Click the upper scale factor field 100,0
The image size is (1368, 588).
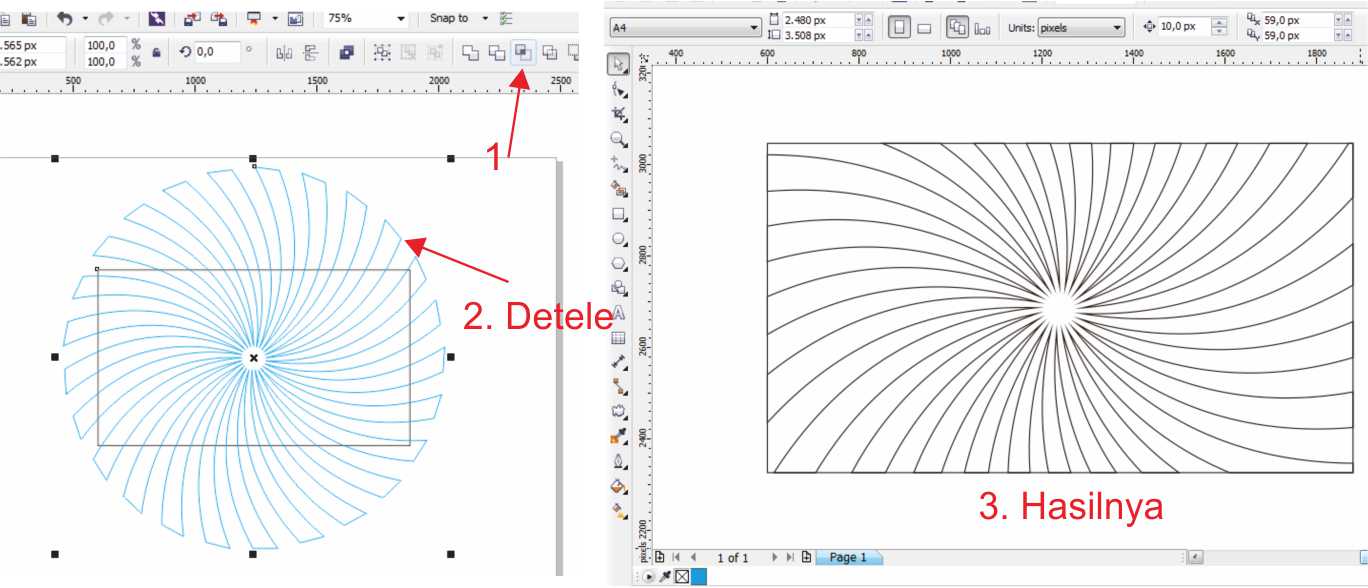click(x=103, y=45)
